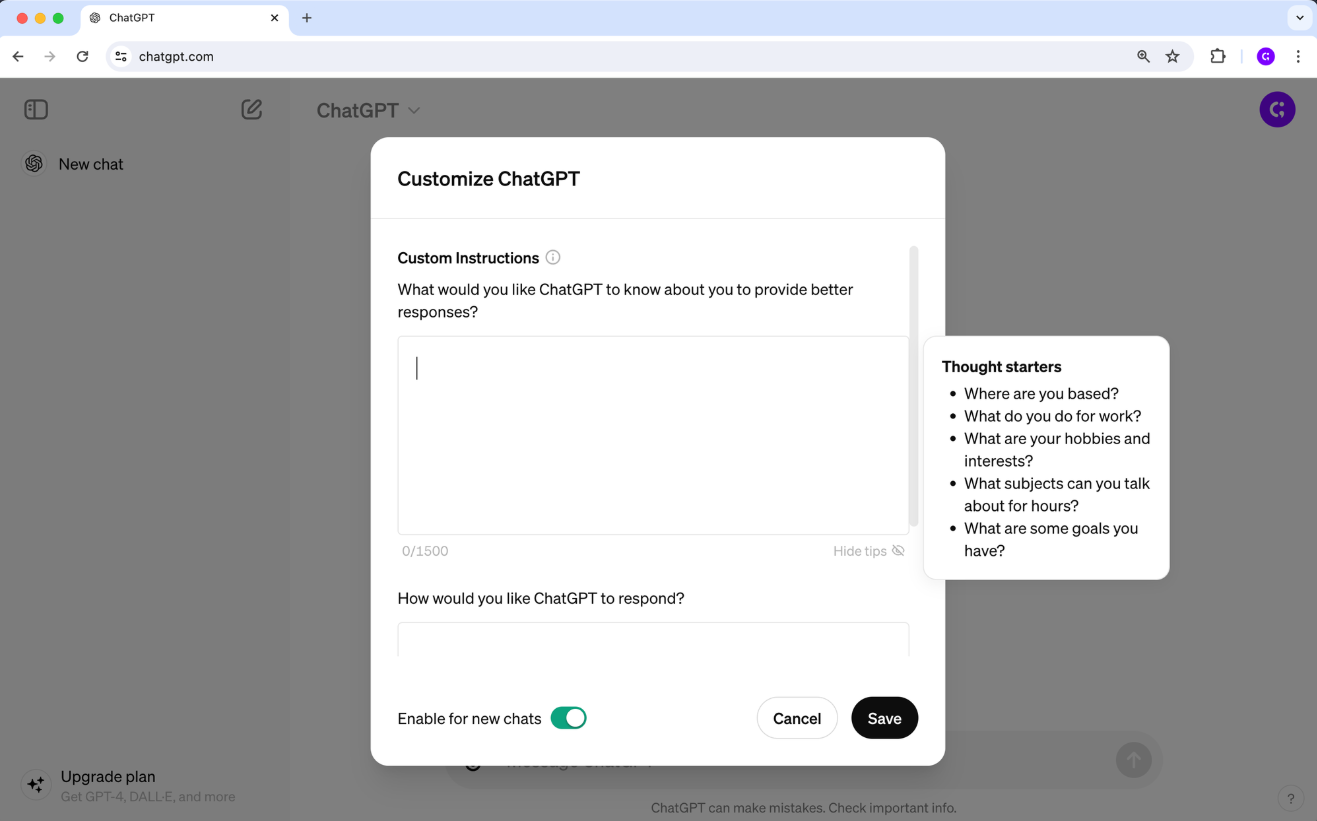Click into the about-you text box
The image size is (1317, 821).
[653, 435]
